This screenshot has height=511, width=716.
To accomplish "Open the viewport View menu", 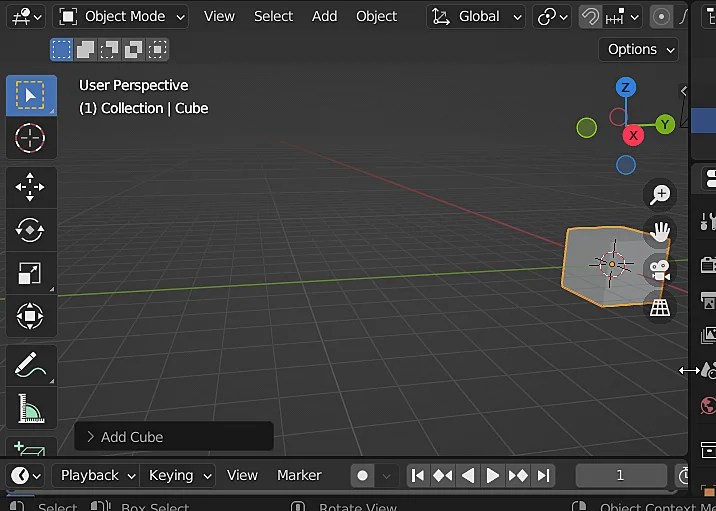I will 219,16.
